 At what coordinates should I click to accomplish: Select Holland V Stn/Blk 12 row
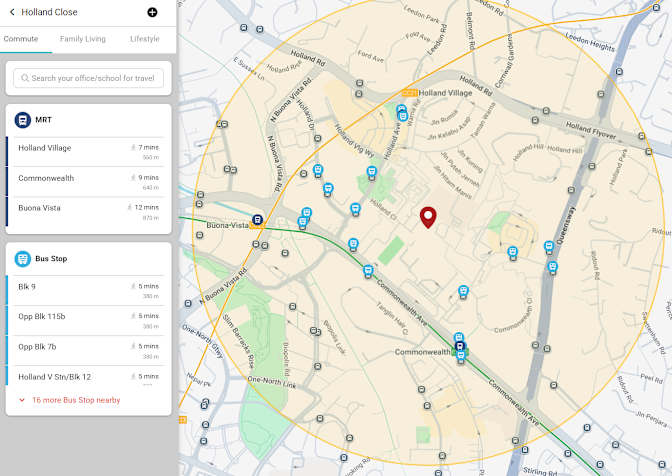88,376
